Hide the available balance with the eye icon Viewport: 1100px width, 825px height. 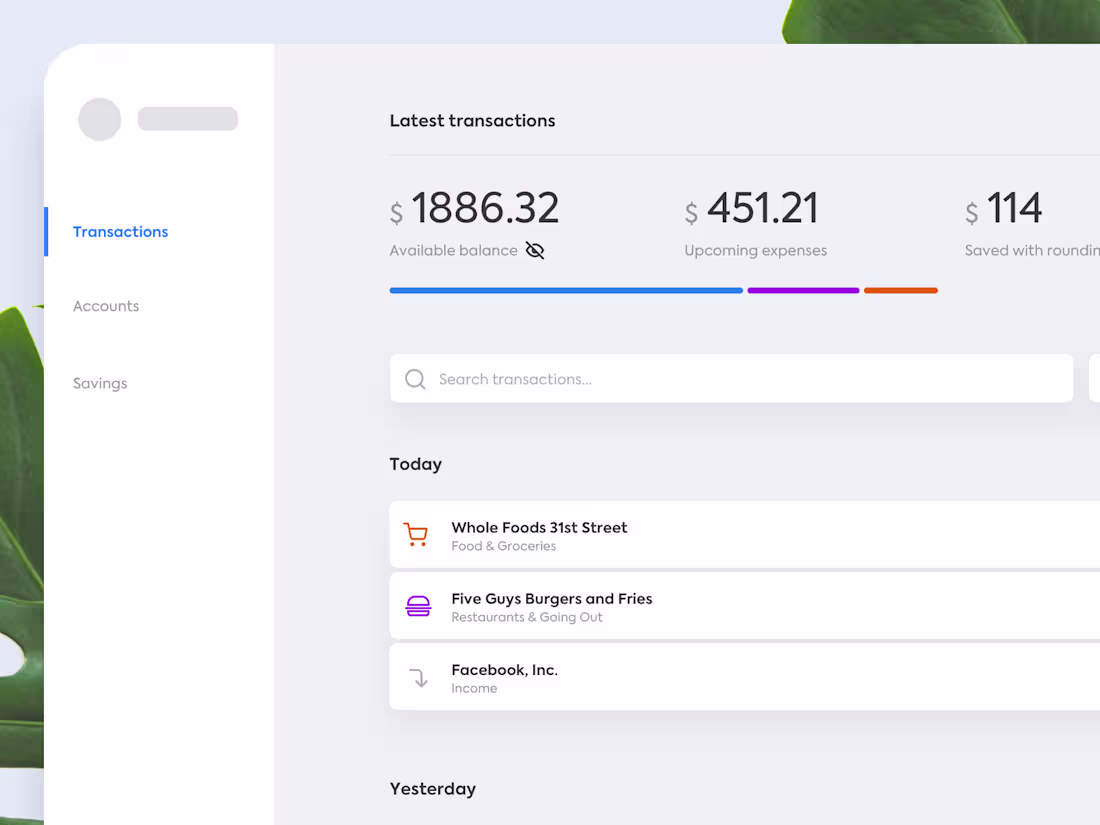point(534,250)
